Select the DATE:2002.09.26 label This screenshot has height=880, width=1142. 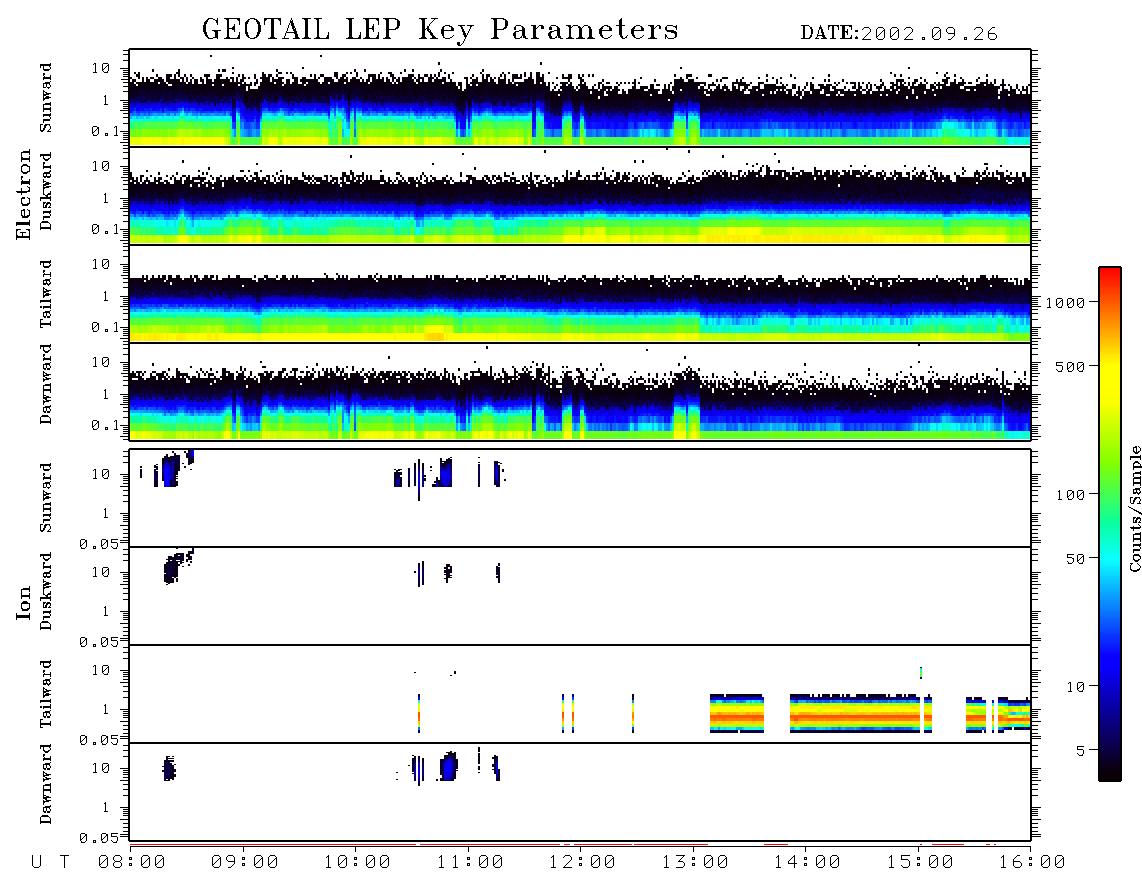click(899, 34)
